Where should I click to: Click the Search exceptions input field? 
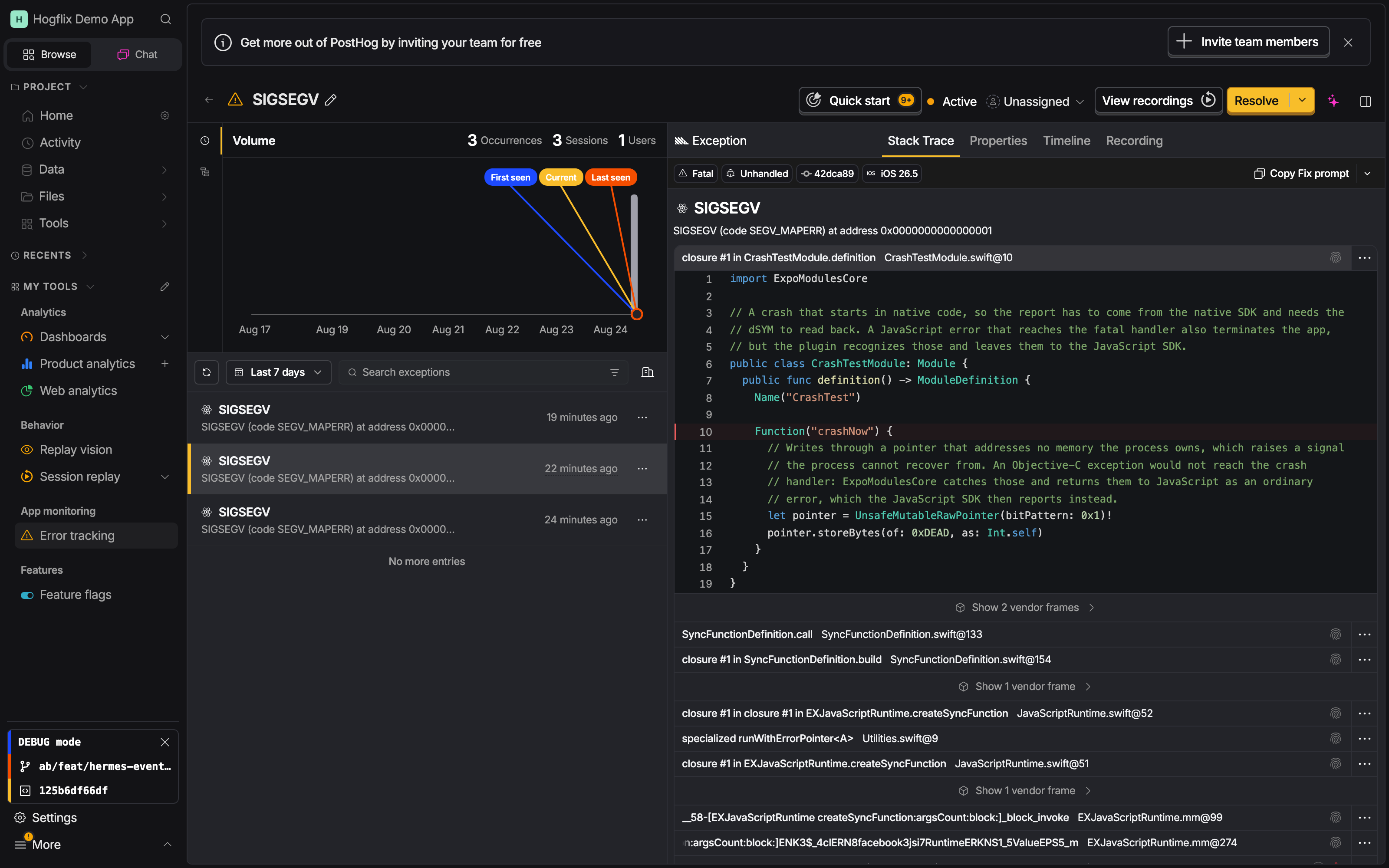point(483,372)
